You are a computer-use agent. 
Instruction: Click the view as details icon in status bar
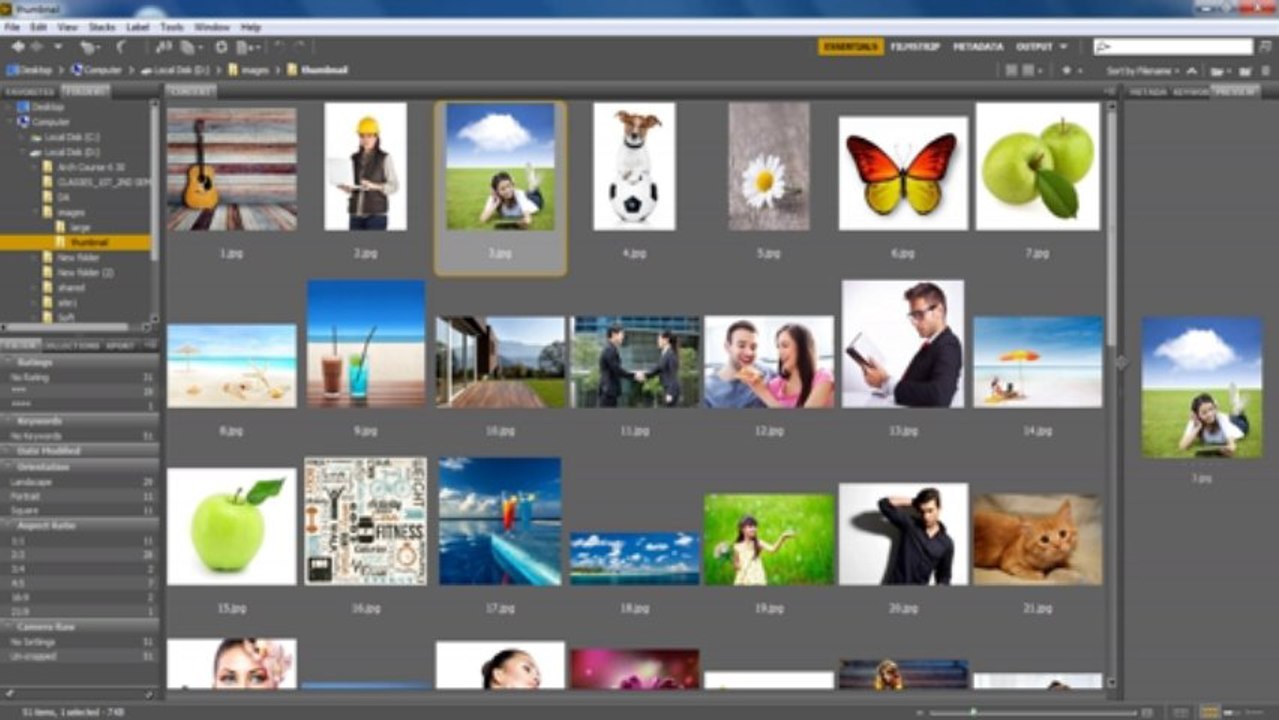point(1231,712)
